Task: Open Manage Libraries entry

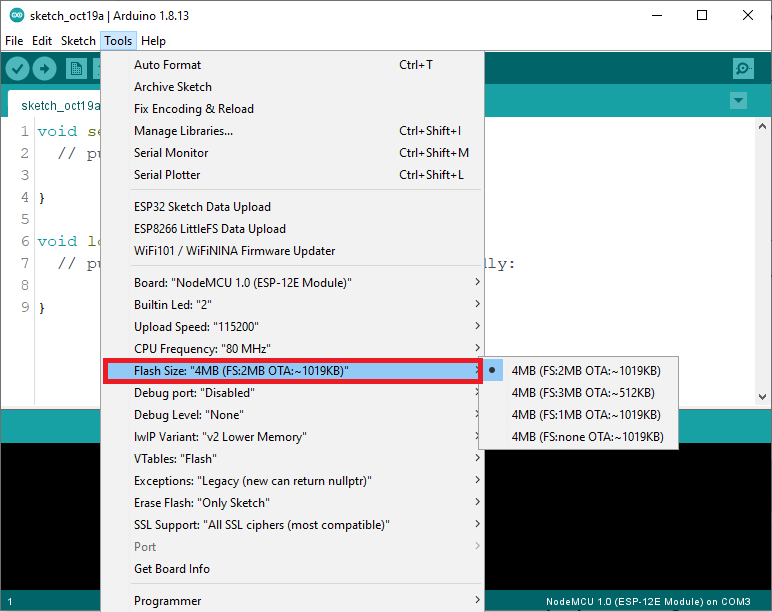Action: [183, 131]
